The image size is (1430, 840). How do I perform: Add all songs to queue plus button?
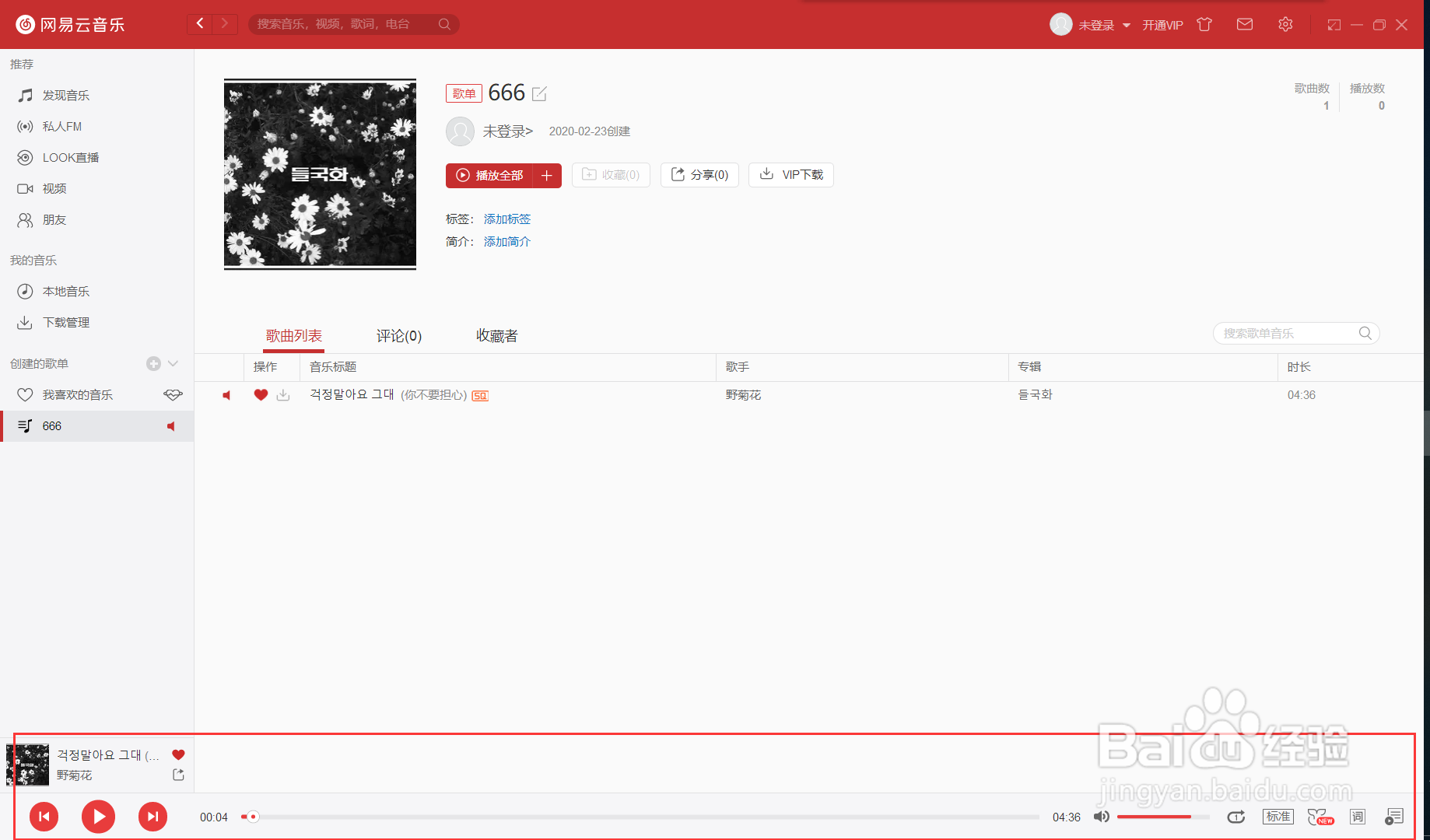tap(547, 175)
